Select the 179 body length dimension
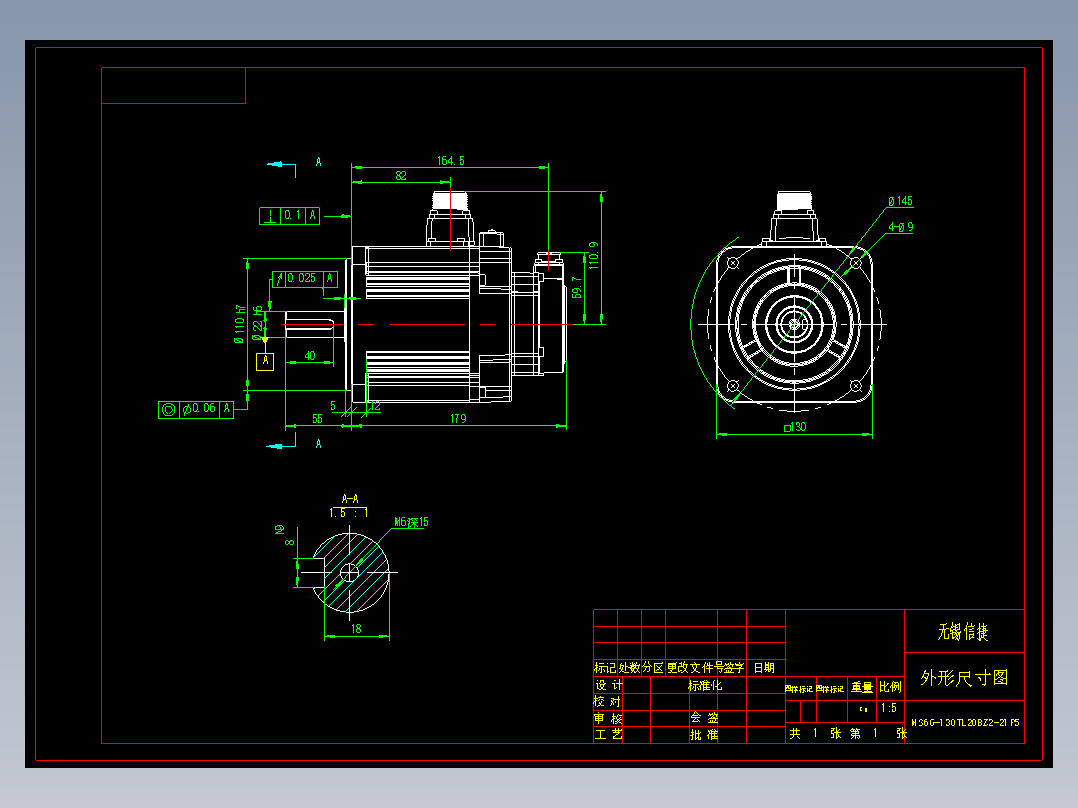Viewport: 1078px width, 808px height. point(459,419)
